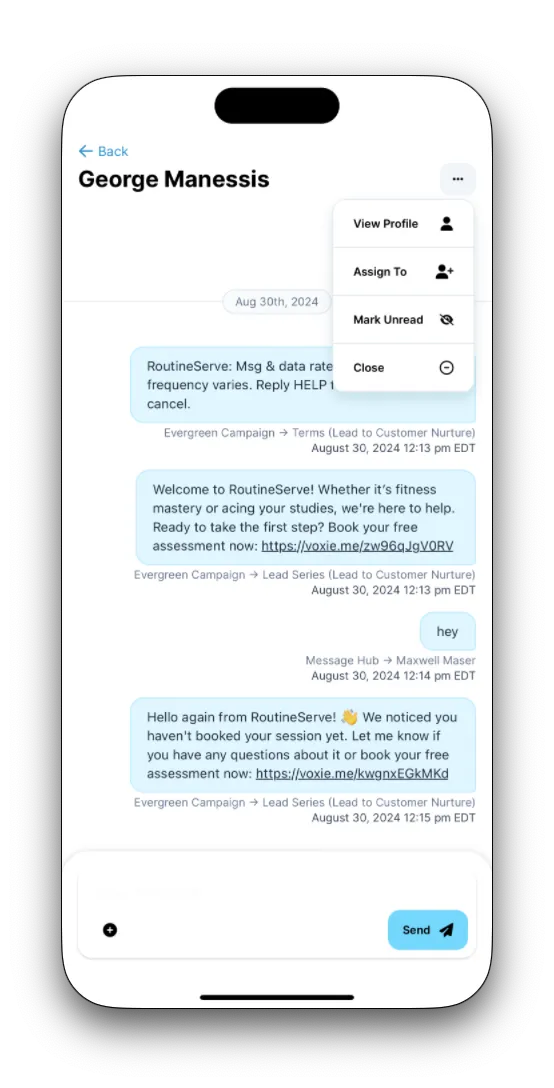Tap the Send button
The image size is (554, 1088).
pyautogui.click(x=428, y=930)
